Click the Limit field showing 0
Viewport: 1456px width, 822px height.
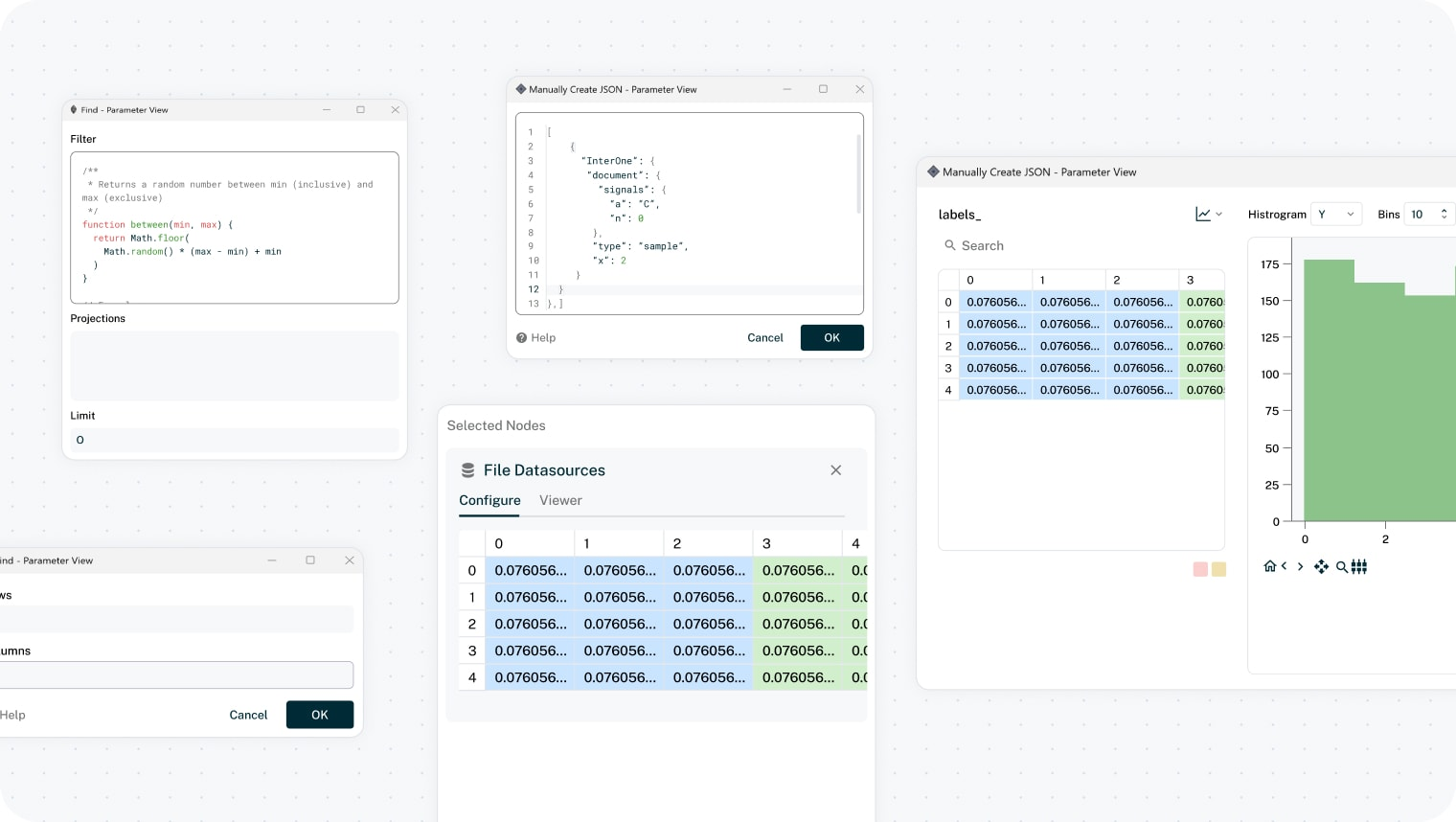coord(235,440)
